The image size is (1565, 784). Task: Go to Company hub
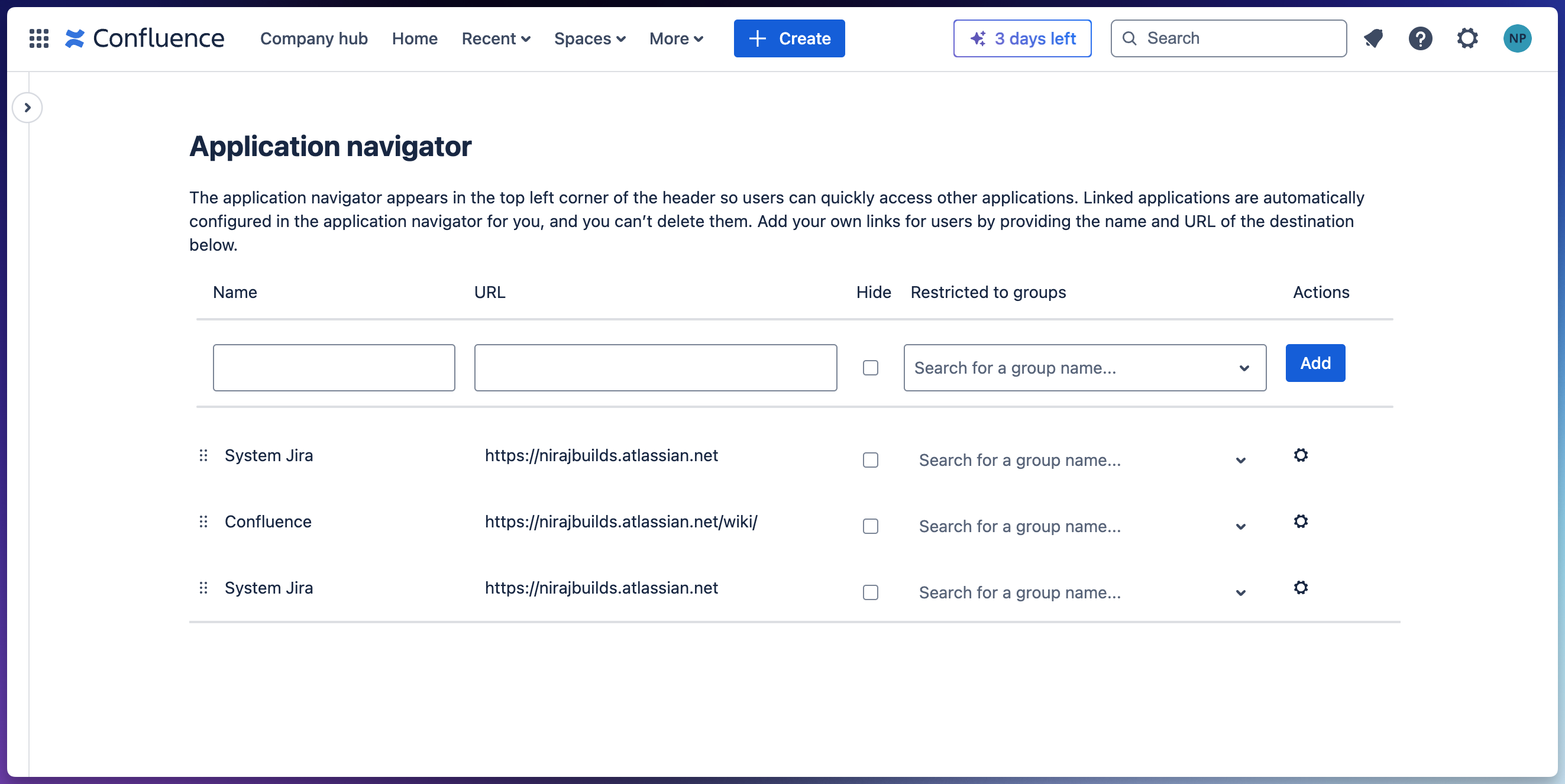click(314, 38)
